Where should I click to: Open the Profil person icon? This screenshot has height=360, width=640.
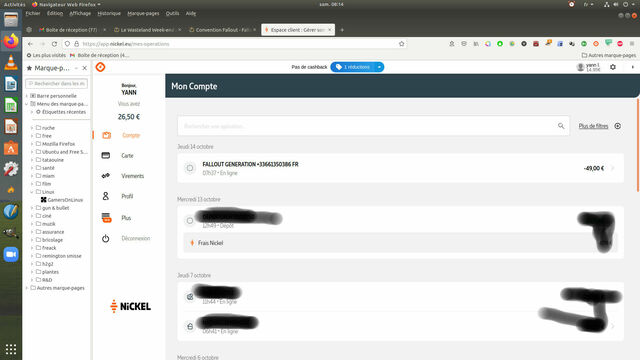tap(106, 196)
